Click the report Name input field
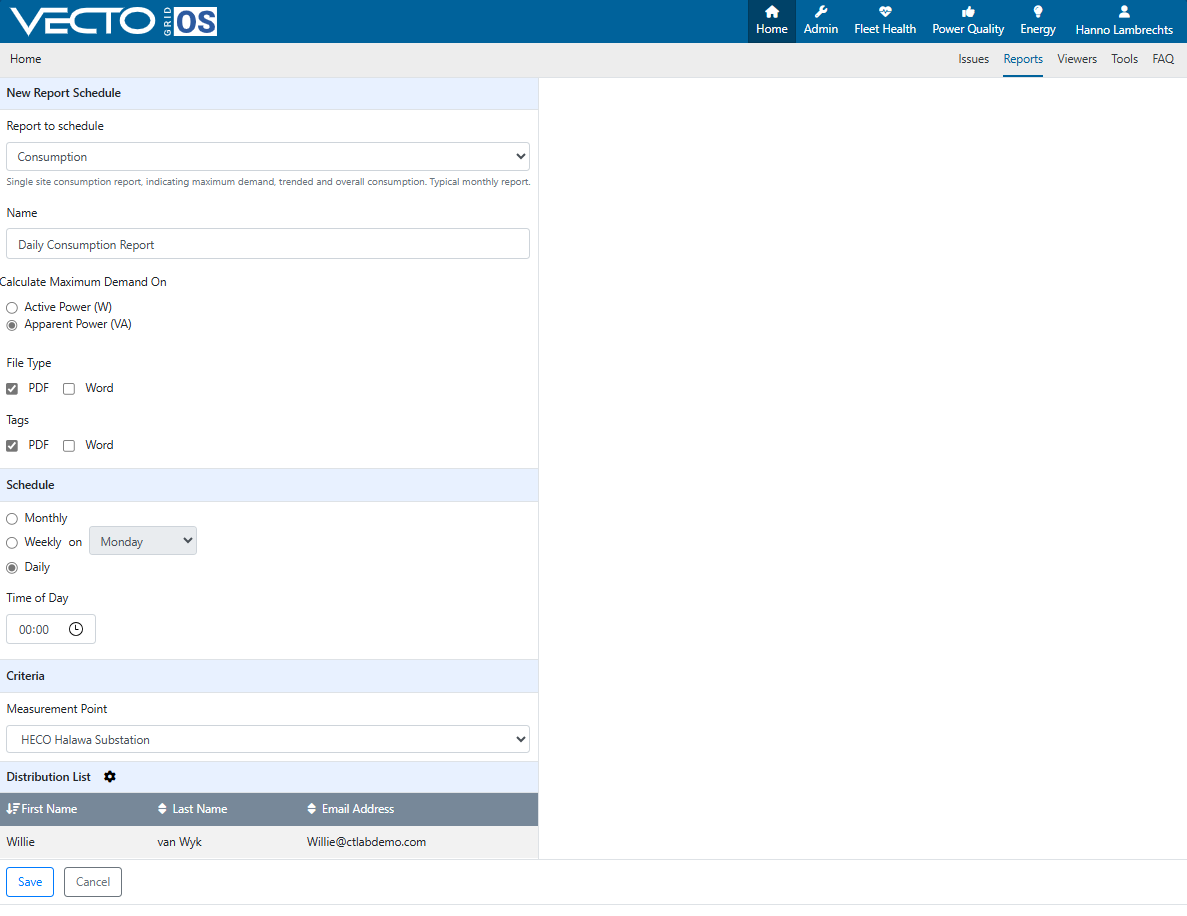The image size is (1187, 916). (x=268, y=244)
